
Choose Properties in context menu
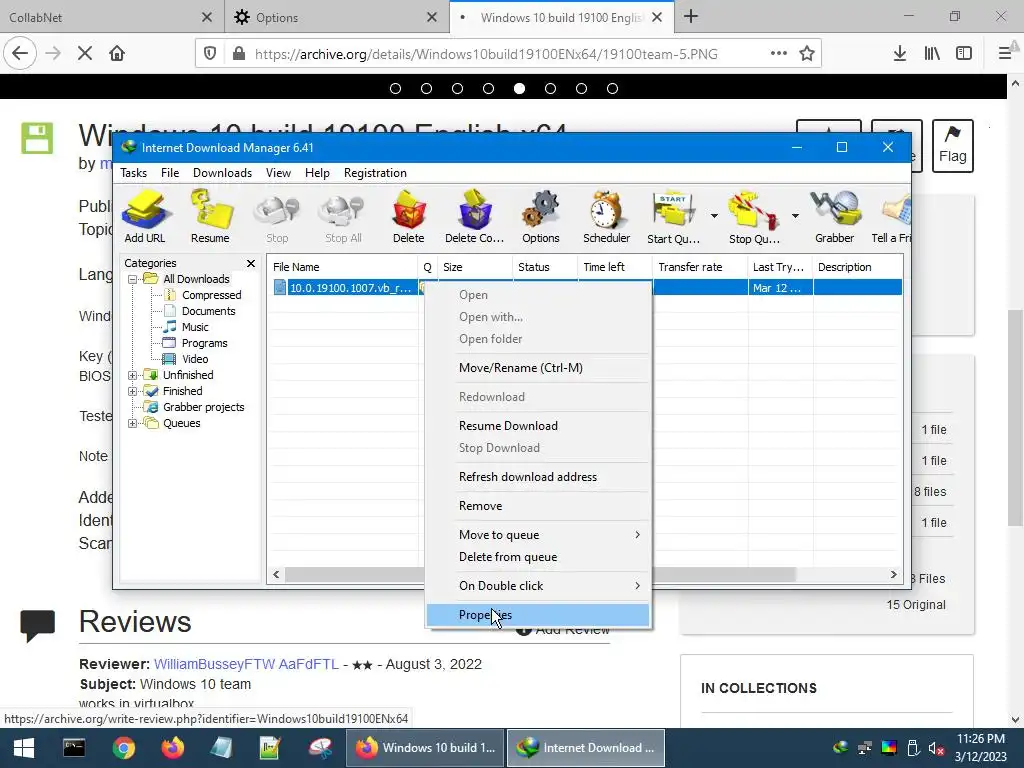[x=538, y=615]
